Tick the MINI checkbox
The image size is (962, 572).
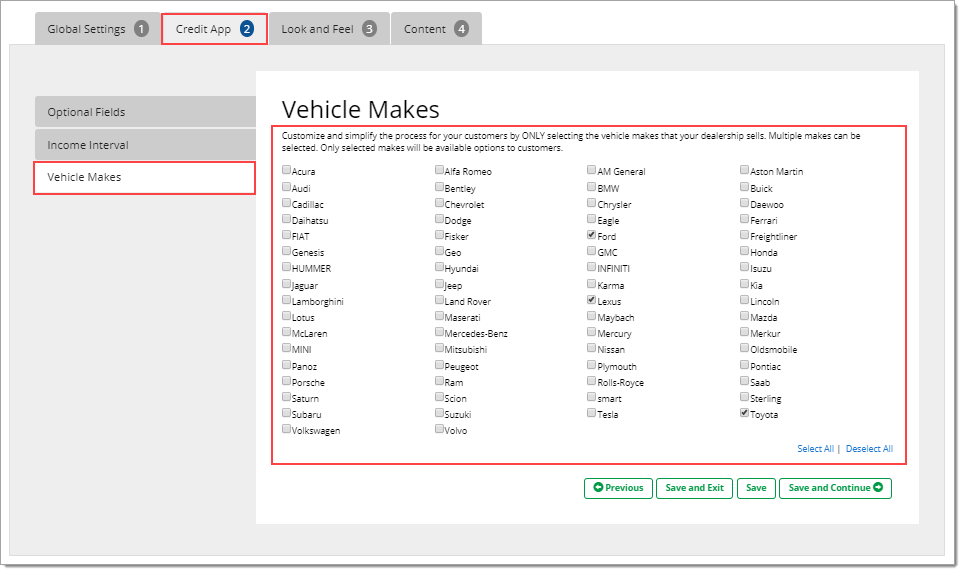point(287,347)
